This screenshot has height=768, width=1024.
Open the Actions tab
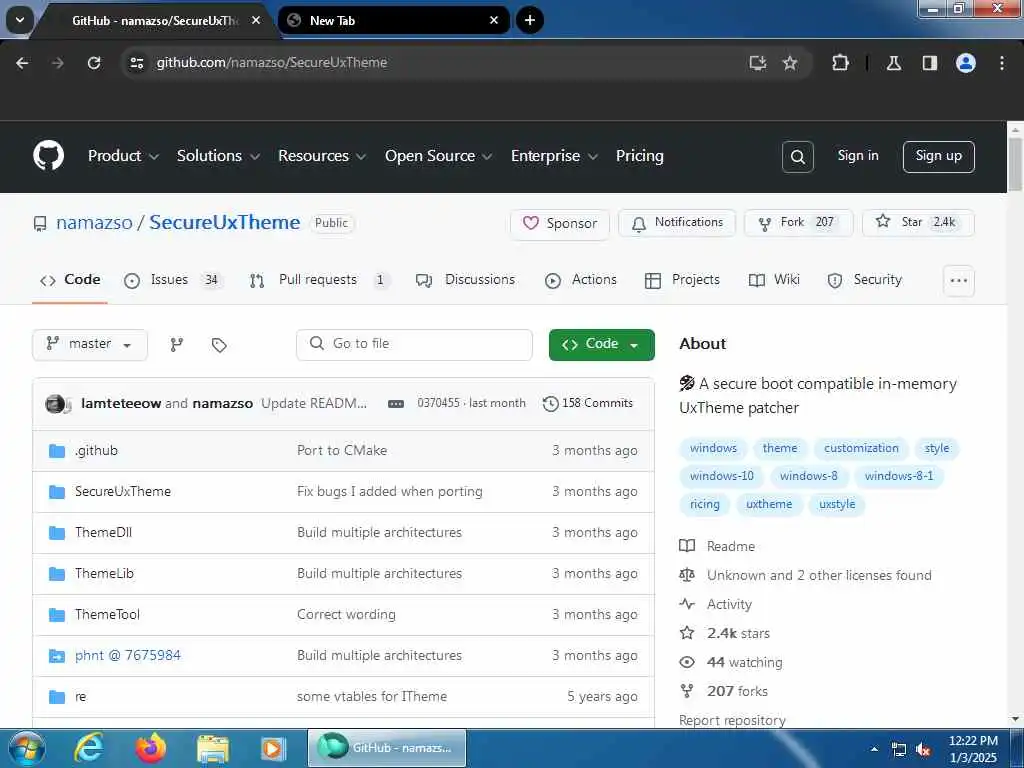click(581, 280)
